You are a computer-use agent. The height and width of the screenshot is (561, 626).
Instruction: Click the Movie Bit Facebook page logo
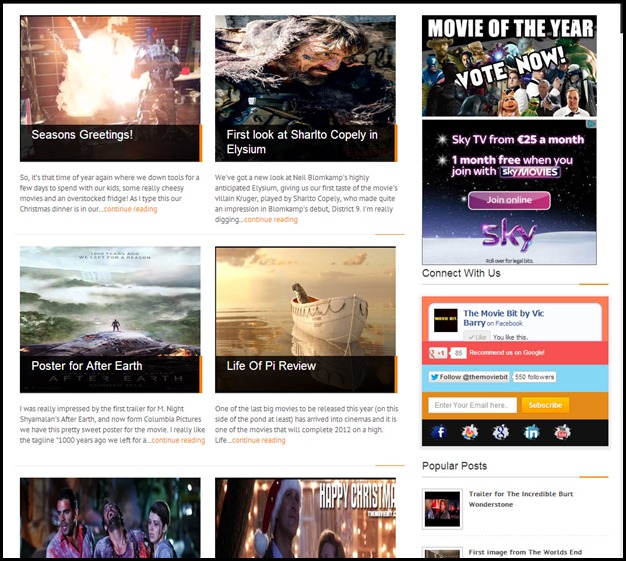tap(446, 320)
